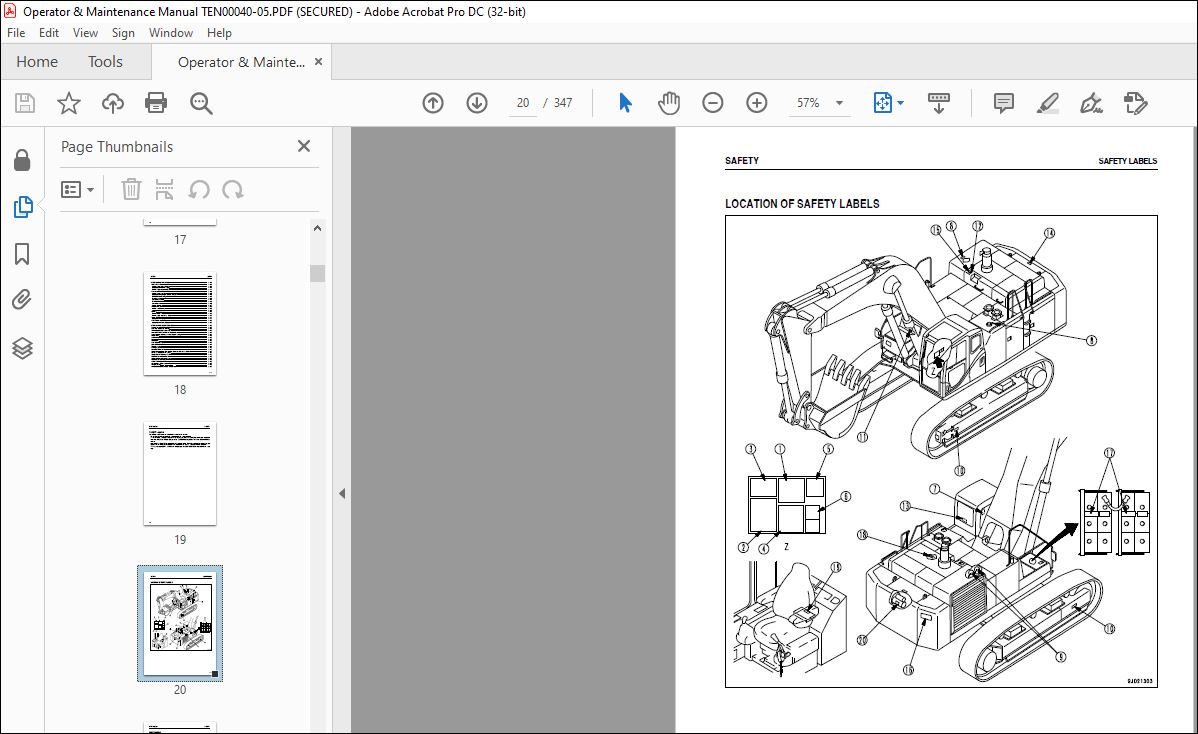Print the document using printer icon
The height and width of the screenshot is (734, 1198).
click(156, 103)
